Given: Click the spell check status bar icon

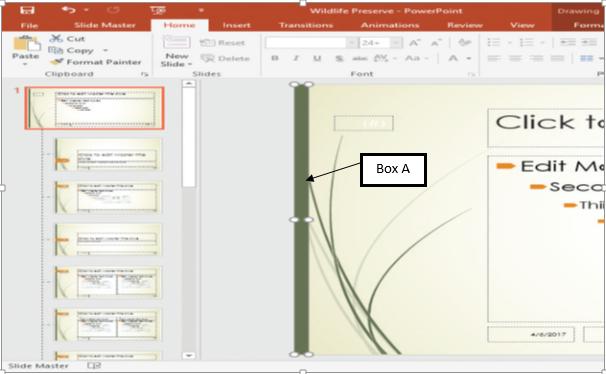Looking at the screenshot, I should point(94,366).
